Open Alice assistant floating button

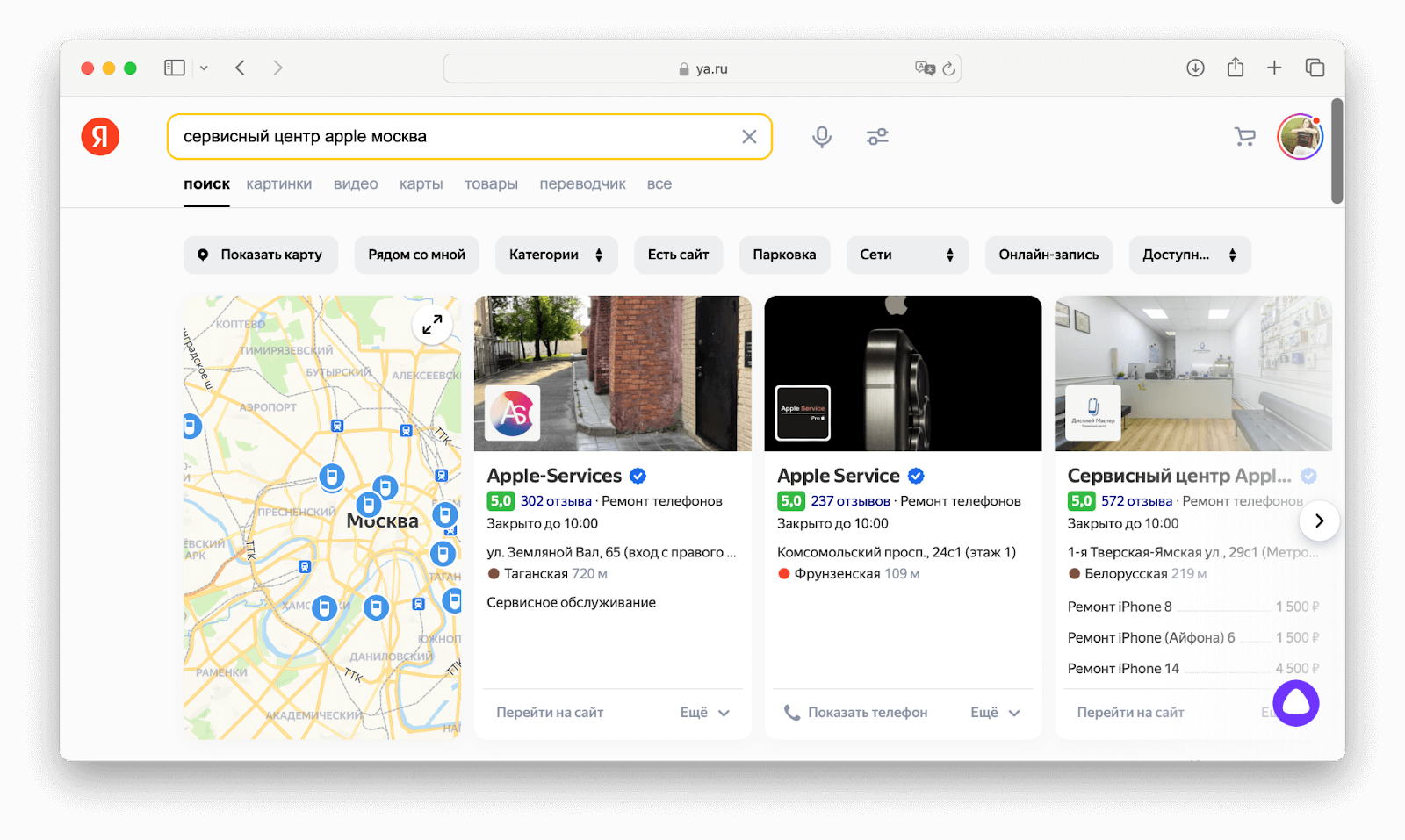click(1295, 703)
